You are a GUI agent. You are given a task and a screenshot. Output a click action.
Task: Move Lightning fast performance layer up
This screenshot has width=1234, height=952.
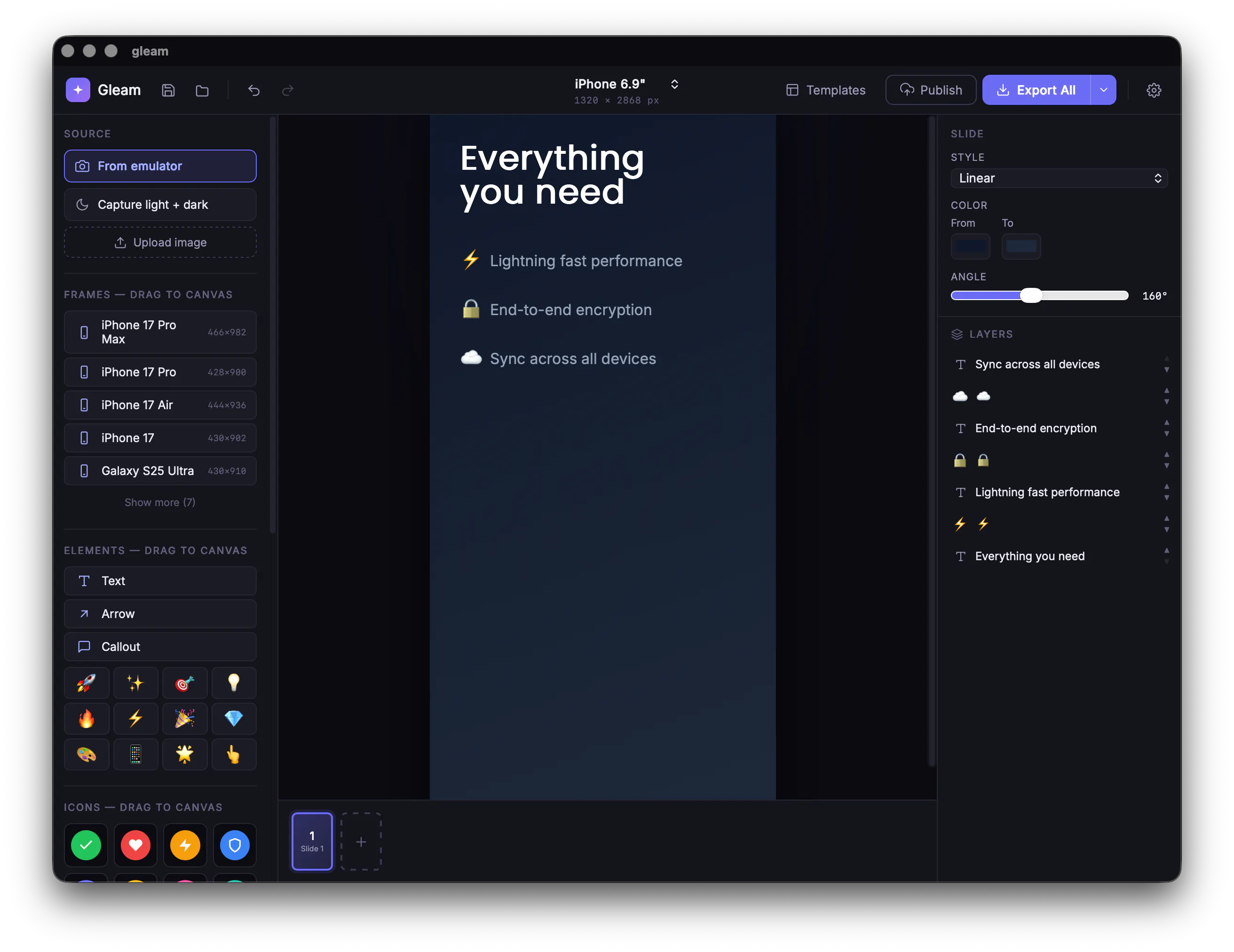tap(1167, 486)
